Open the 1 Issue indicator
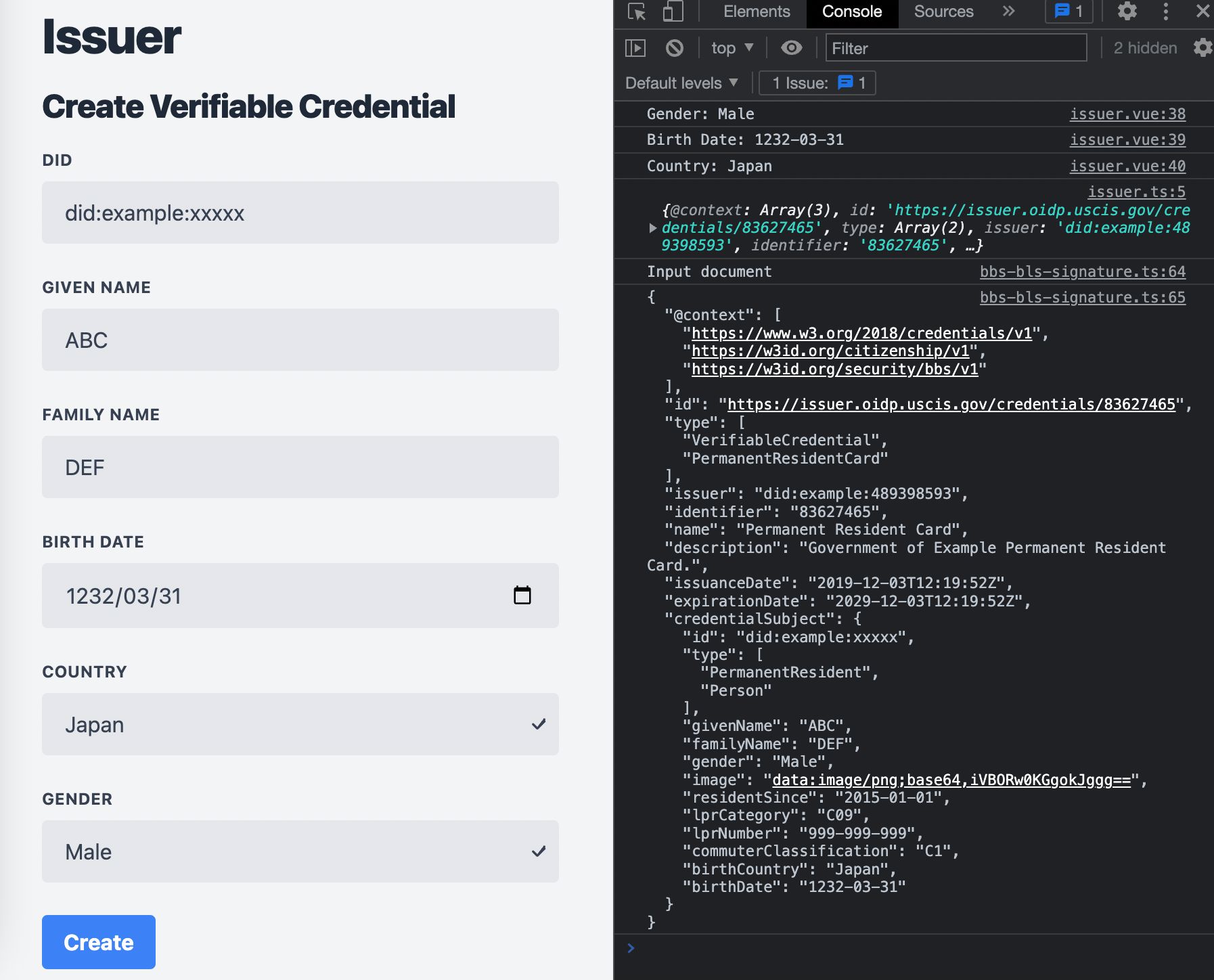The width and height of the screenshot is (1214, 980). pyautogui.click(x=817, y=83)
